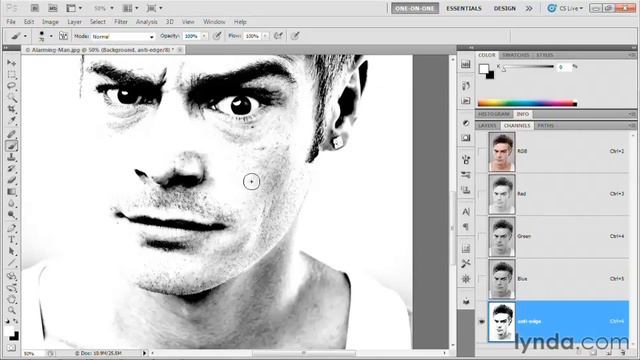Hide the anti-edge channel eye icon
Viewport: 640px width, 360px height.
[482, 322]
